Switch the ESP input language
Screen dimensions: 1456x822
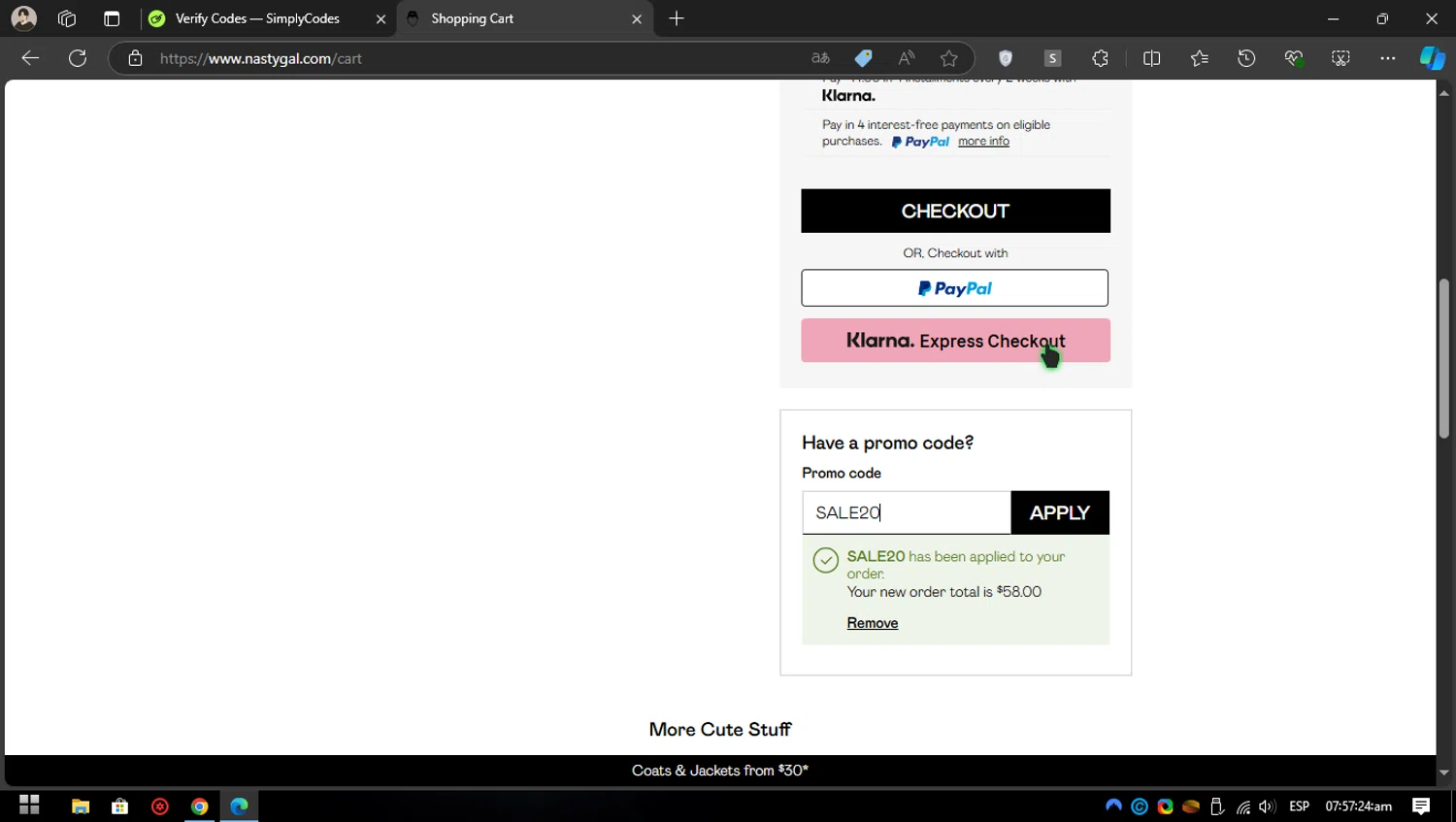click(1299, 806)
